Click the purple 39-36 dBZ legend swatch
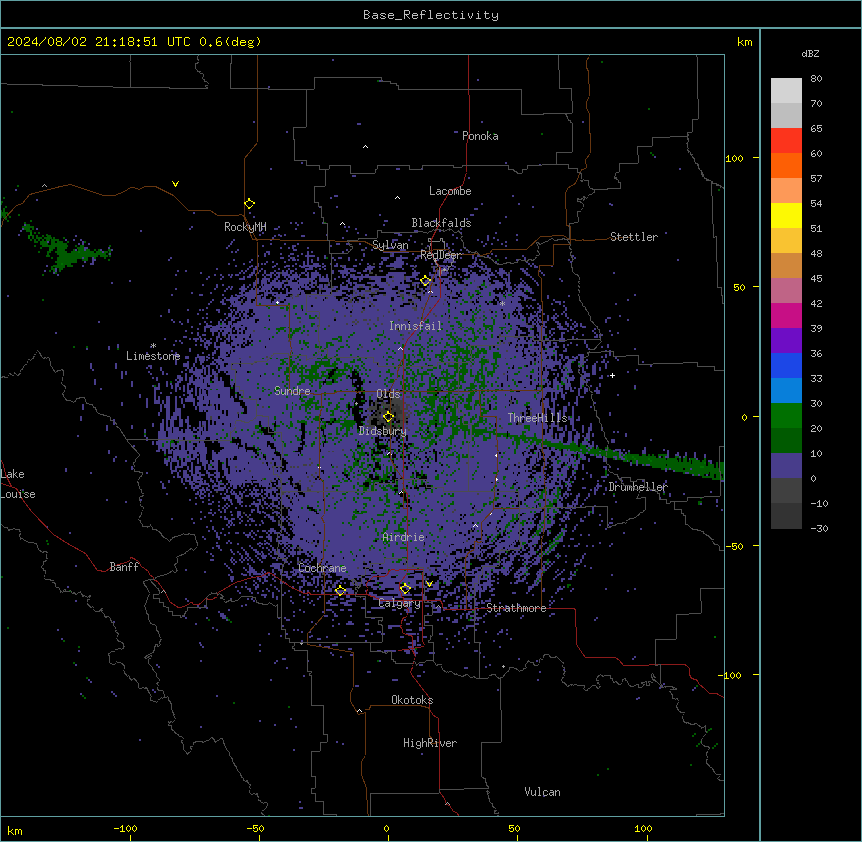 [786, 341]
